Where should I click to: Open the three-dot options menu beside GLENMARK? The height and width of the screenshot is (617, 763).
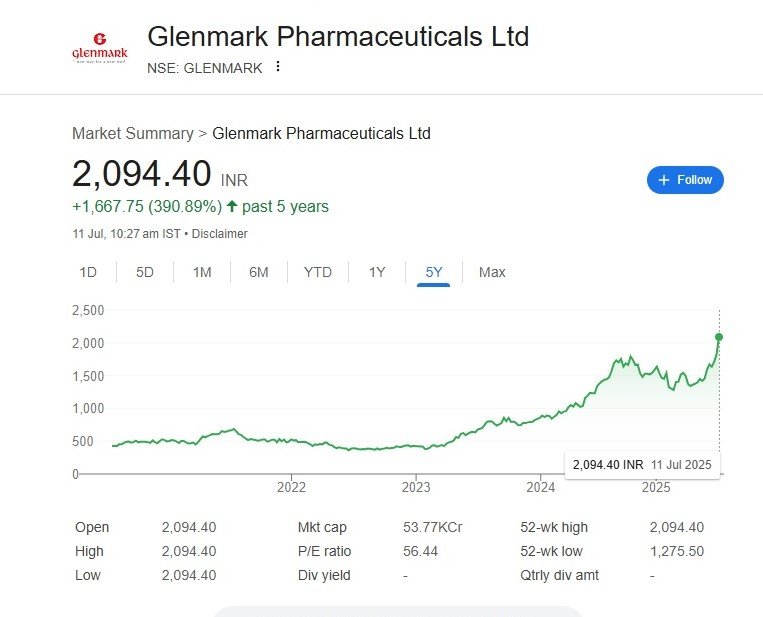coord(278,66)
